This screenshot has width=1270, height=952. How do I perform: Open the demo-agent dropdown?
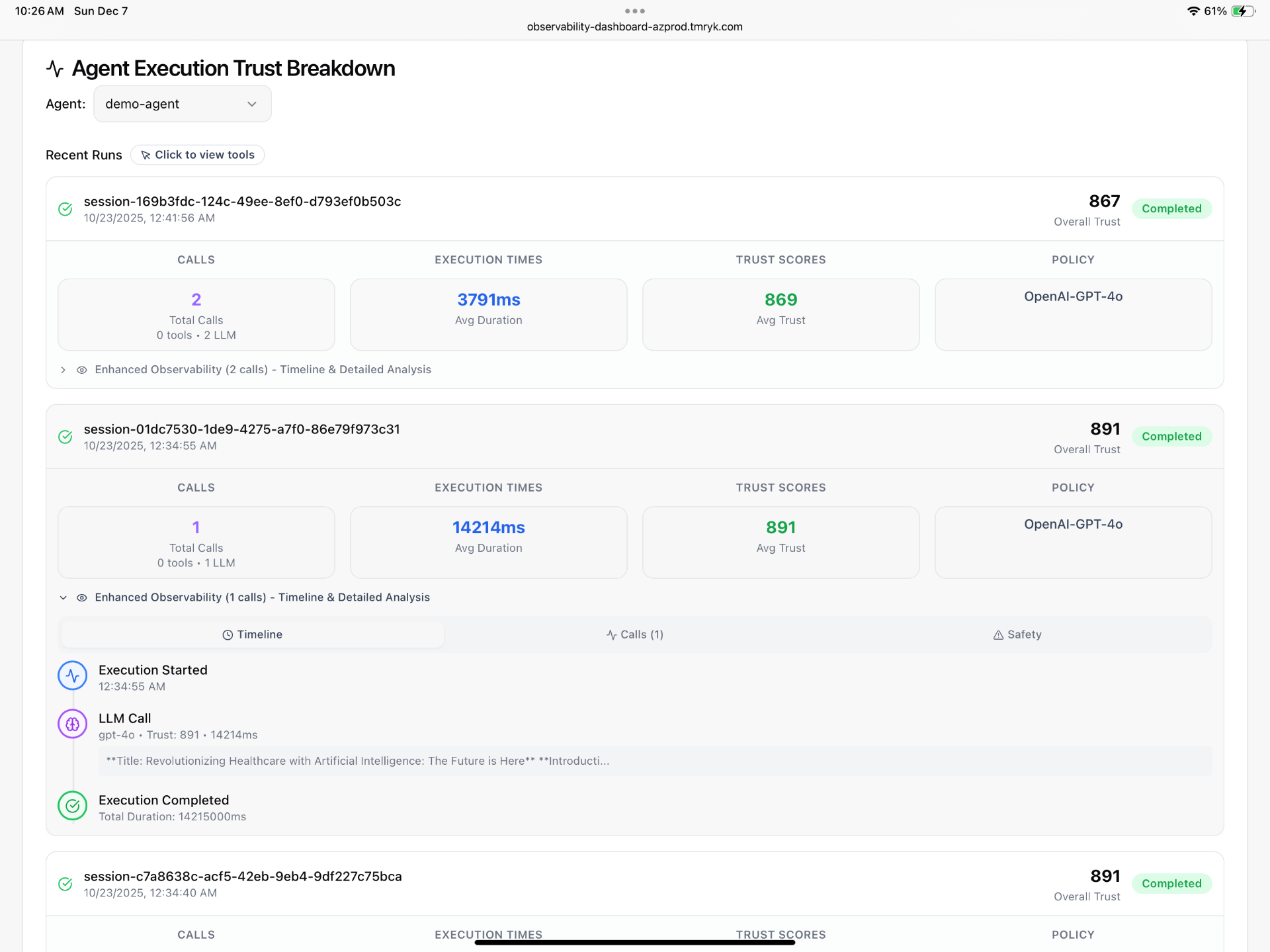pyautogui.click(x=183, y=104)
